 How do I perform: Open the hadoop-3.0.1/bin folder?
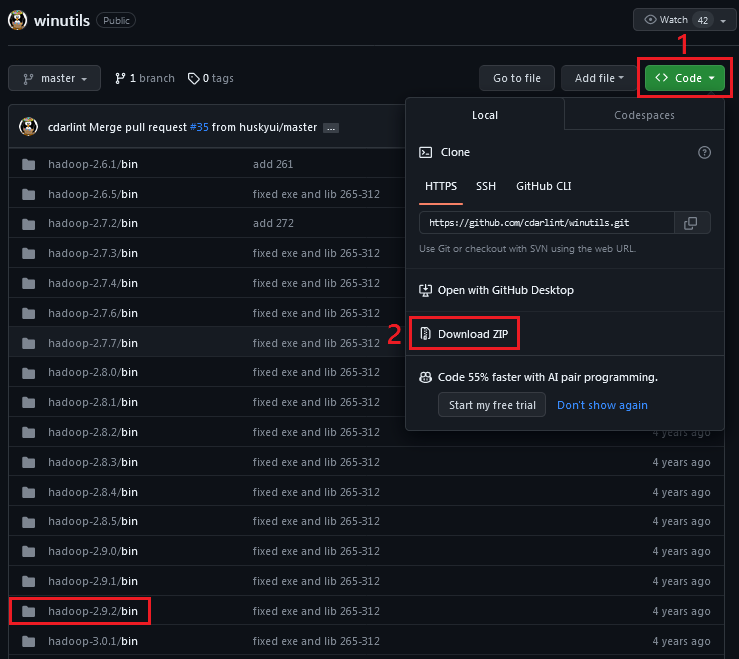93,641
